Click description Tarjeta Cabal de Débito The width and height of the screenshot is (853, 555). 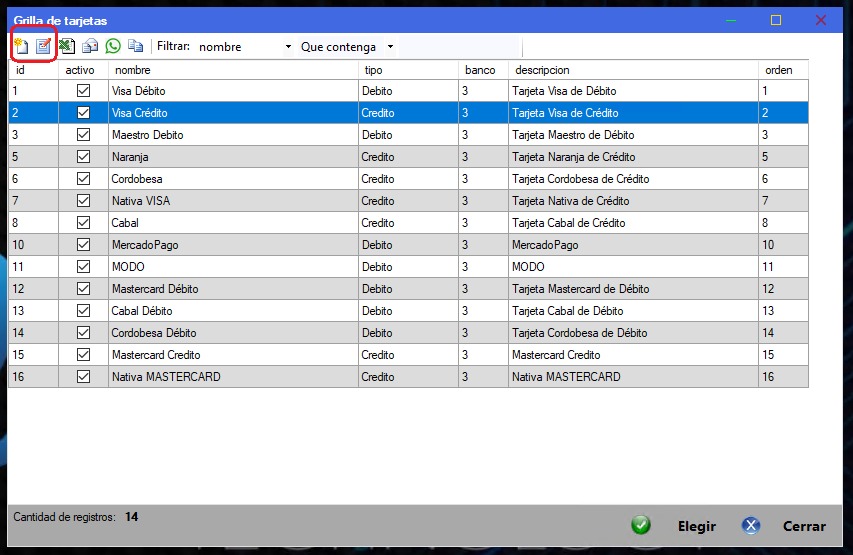633,311
